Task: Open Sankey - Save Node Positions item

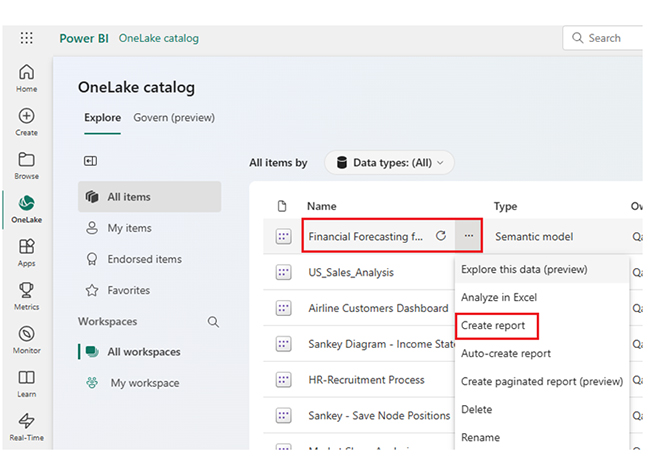Action: pos(379,415)
